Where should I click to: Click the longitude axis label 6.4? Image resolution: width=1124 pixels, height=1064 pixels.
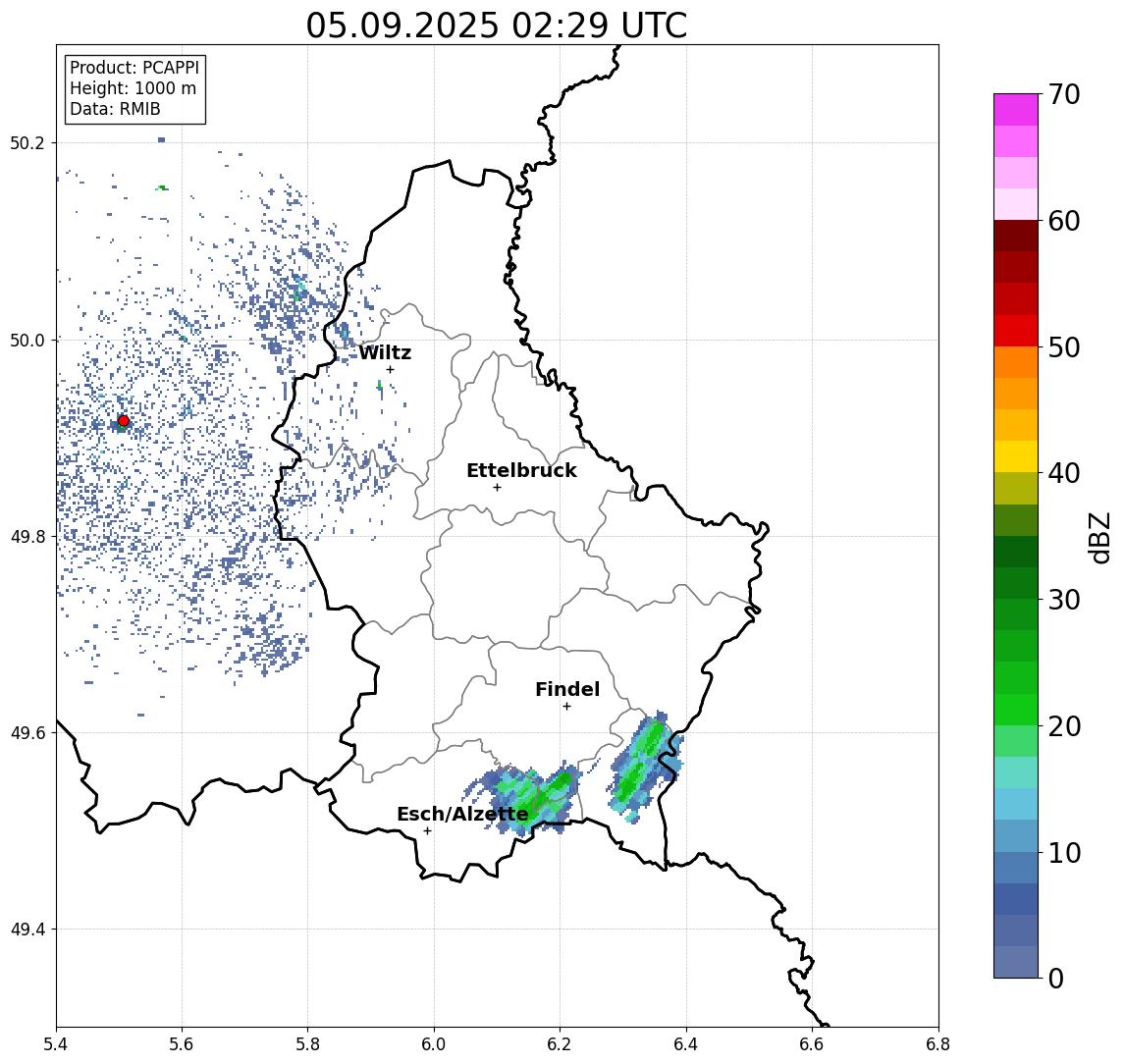click(x=686, y=1044)
